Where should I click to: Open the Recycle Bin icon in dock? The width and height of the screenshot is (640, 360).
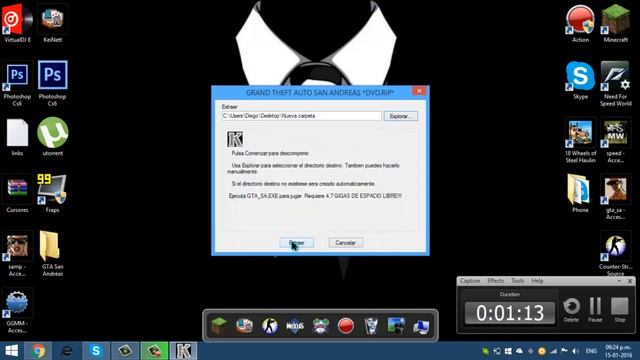click(x=371, y=326)
